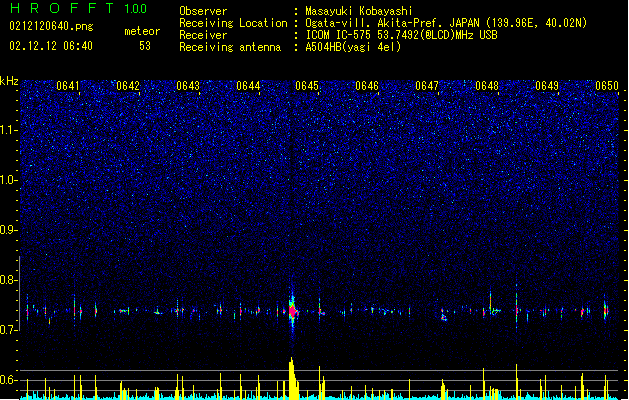The image size is (629, 400).
Task: Click the 1.0 kHz axis label
Action: click(x=9, y=180)
